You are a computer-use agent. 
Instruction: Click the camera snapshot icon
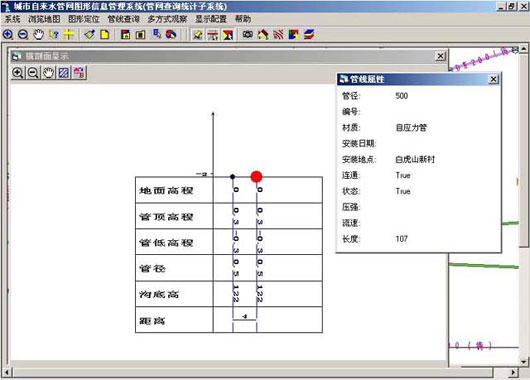point(248,34)
